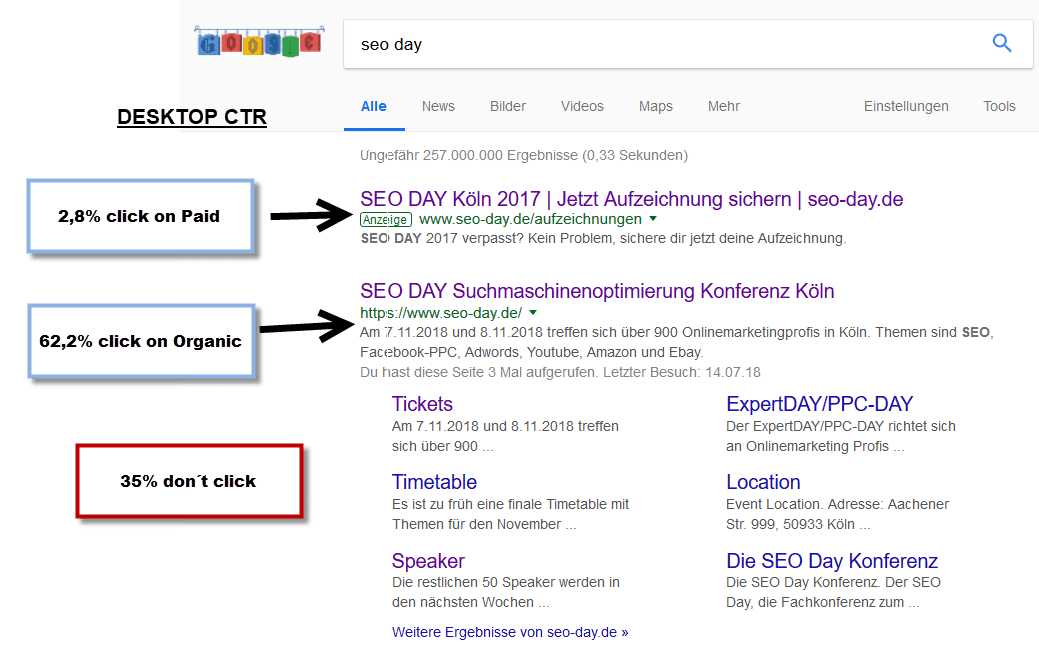
Task: Click the green www.seo-day.de/aufzeichnungen URL
Action: point(530,219)
